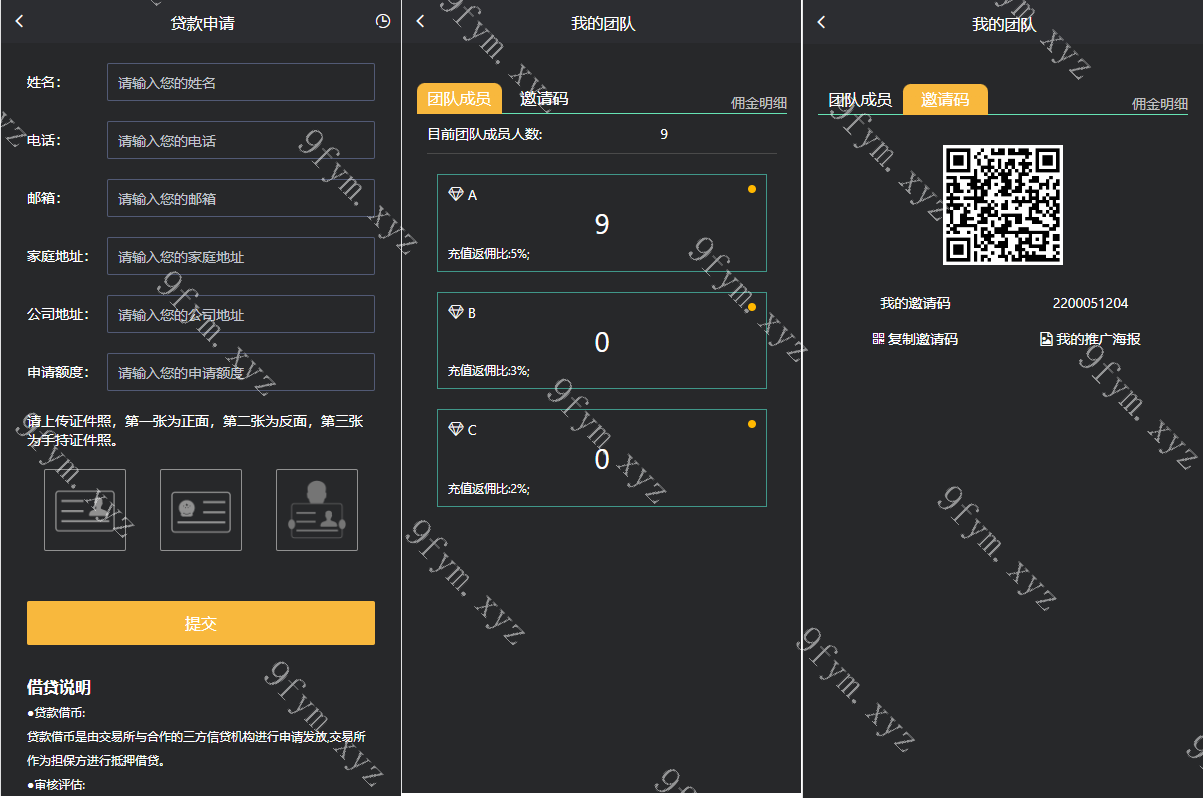Open 佣金明细 link in middle screen
Screen dimensions: 1203x798
[x=759, y=103]
